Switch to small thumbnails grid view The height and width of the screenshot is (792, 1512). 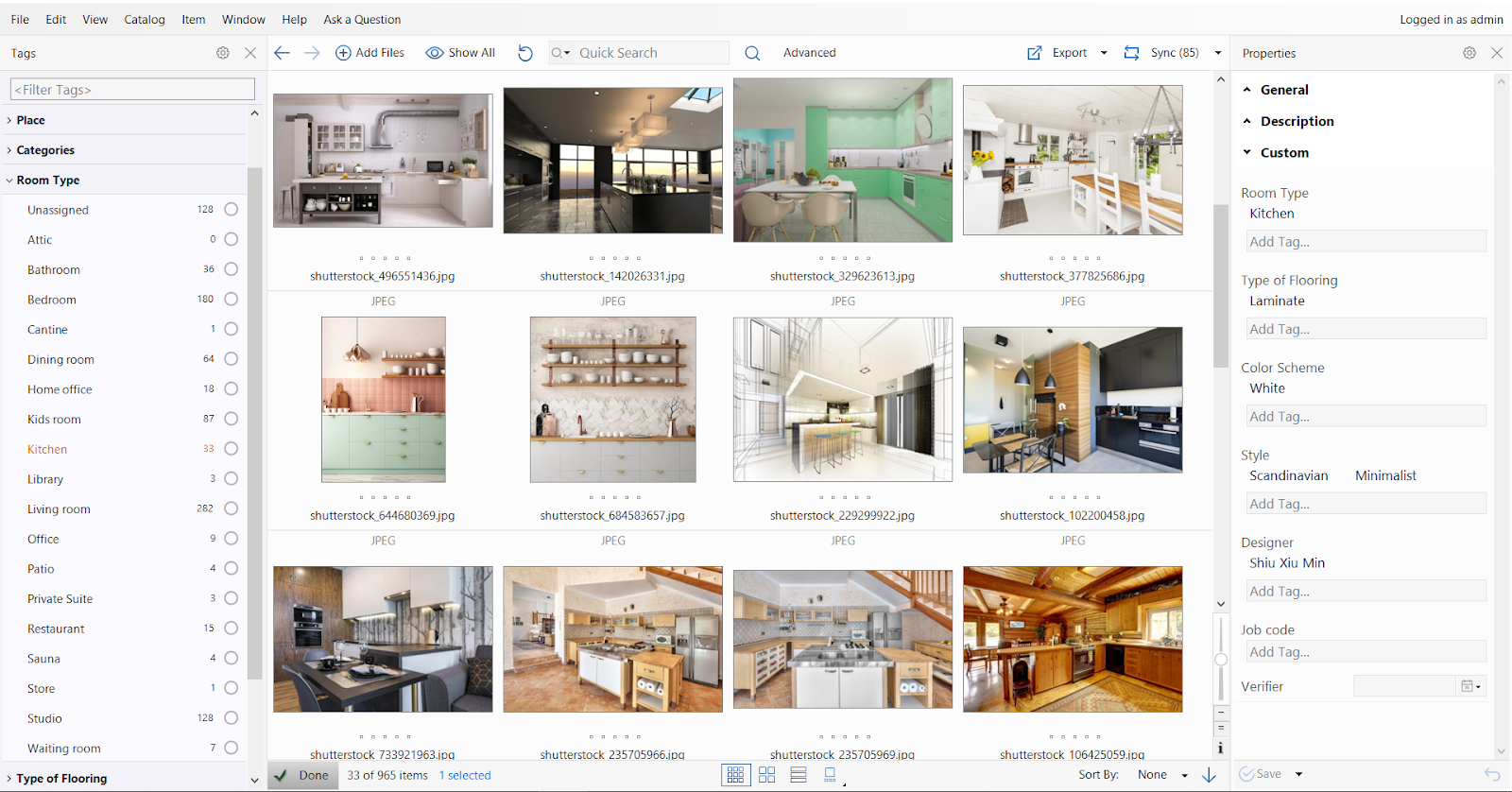coord(735,775)
